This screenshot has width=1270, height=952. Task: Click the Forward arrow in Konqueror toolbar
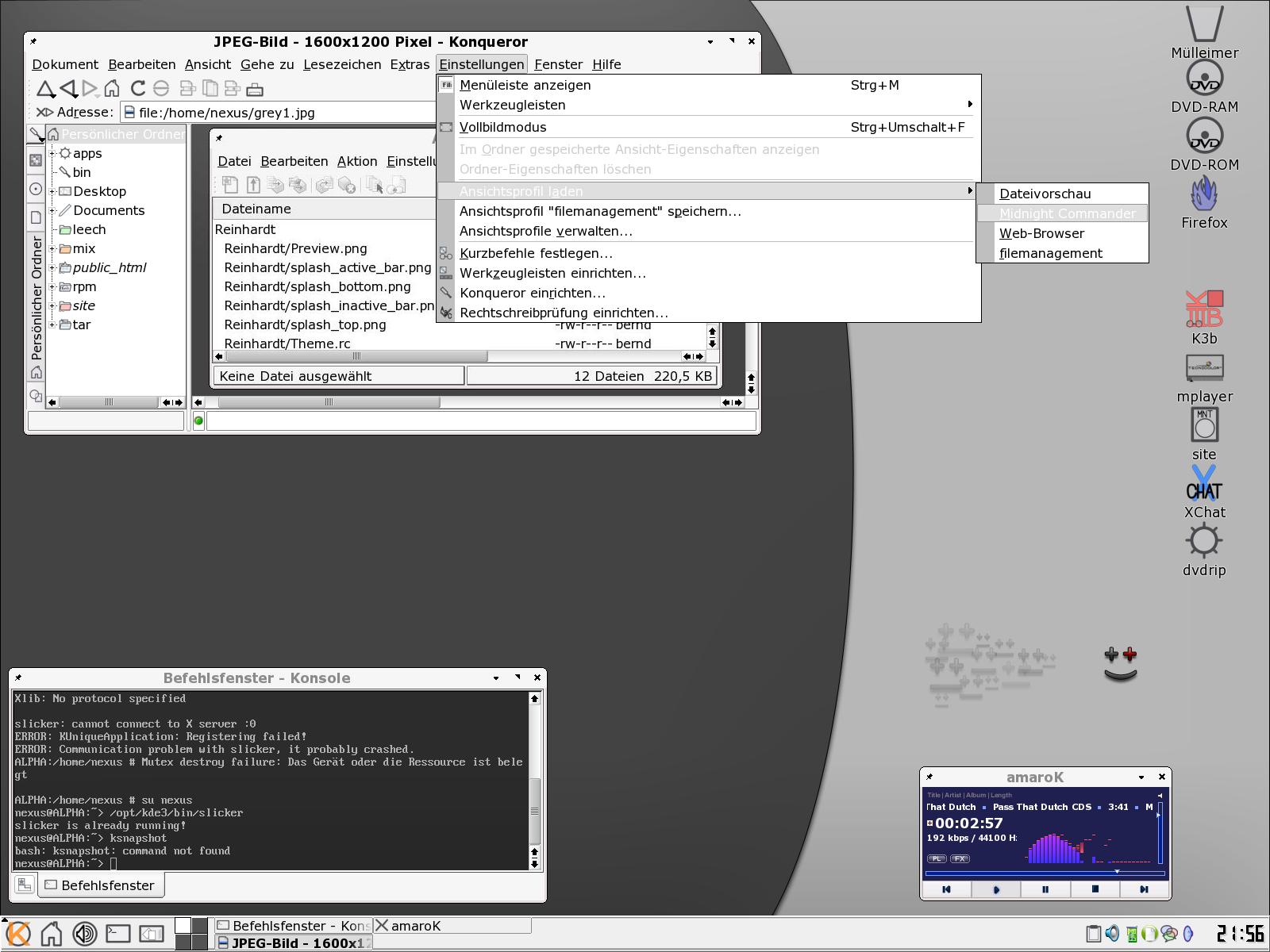pyautogui.click(x=90, y=88)
